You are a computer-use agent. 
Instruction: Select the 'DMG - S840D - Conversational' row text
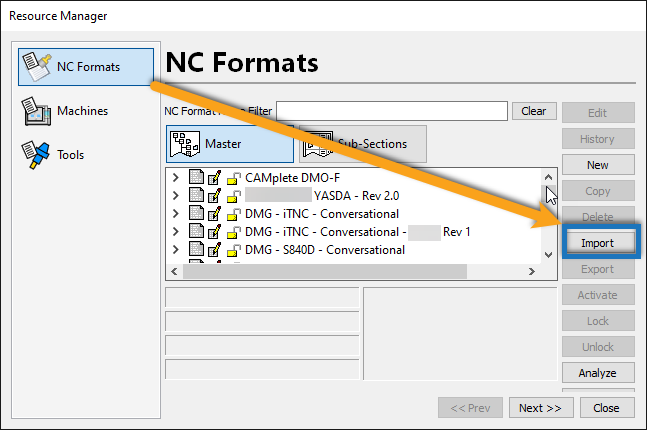click(325, 250)
